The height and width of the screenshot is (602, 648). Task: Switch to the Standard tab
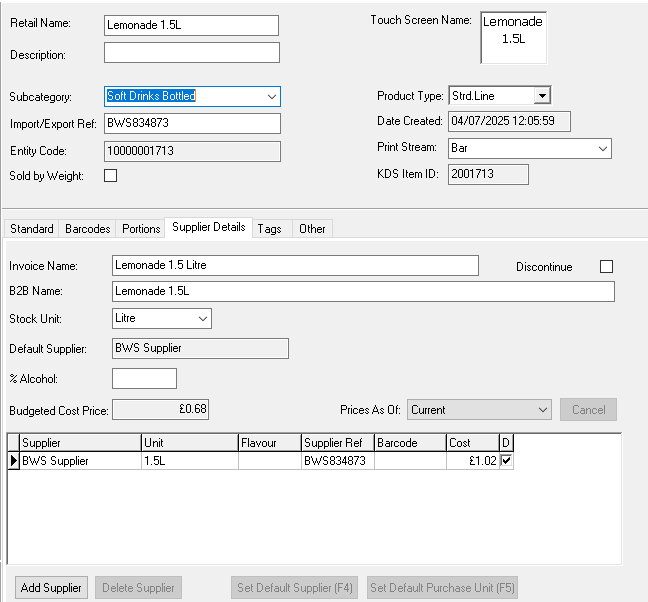tap(32, 229)
